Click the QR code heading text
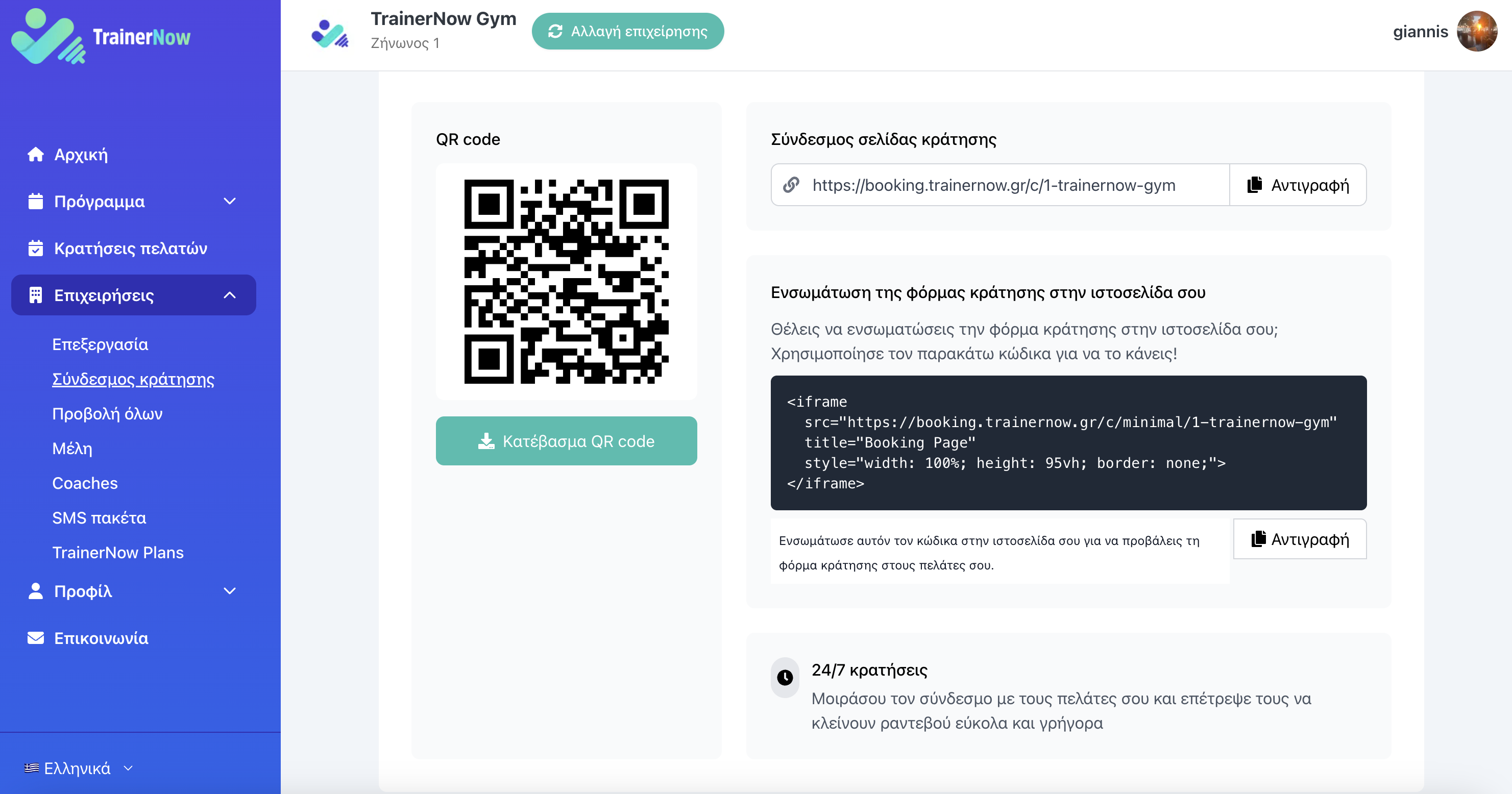 click(468, 139)
